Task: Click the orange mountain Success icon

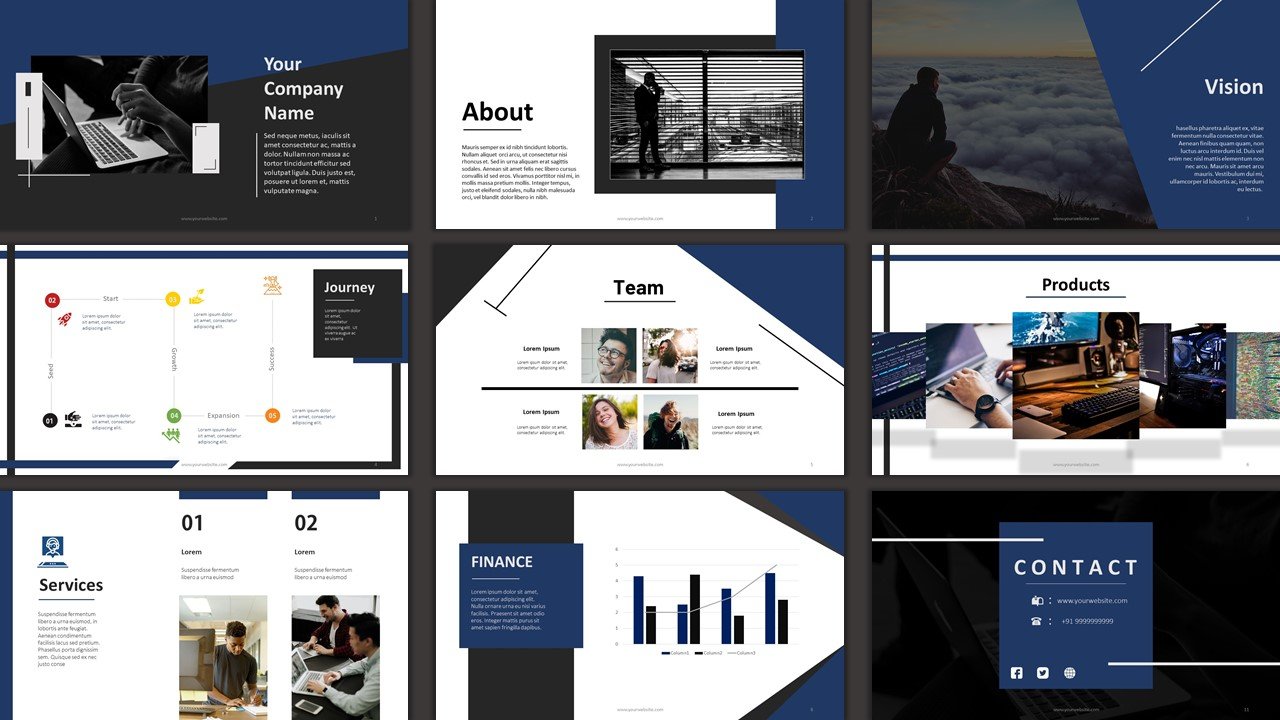Action: click(272, 286)
